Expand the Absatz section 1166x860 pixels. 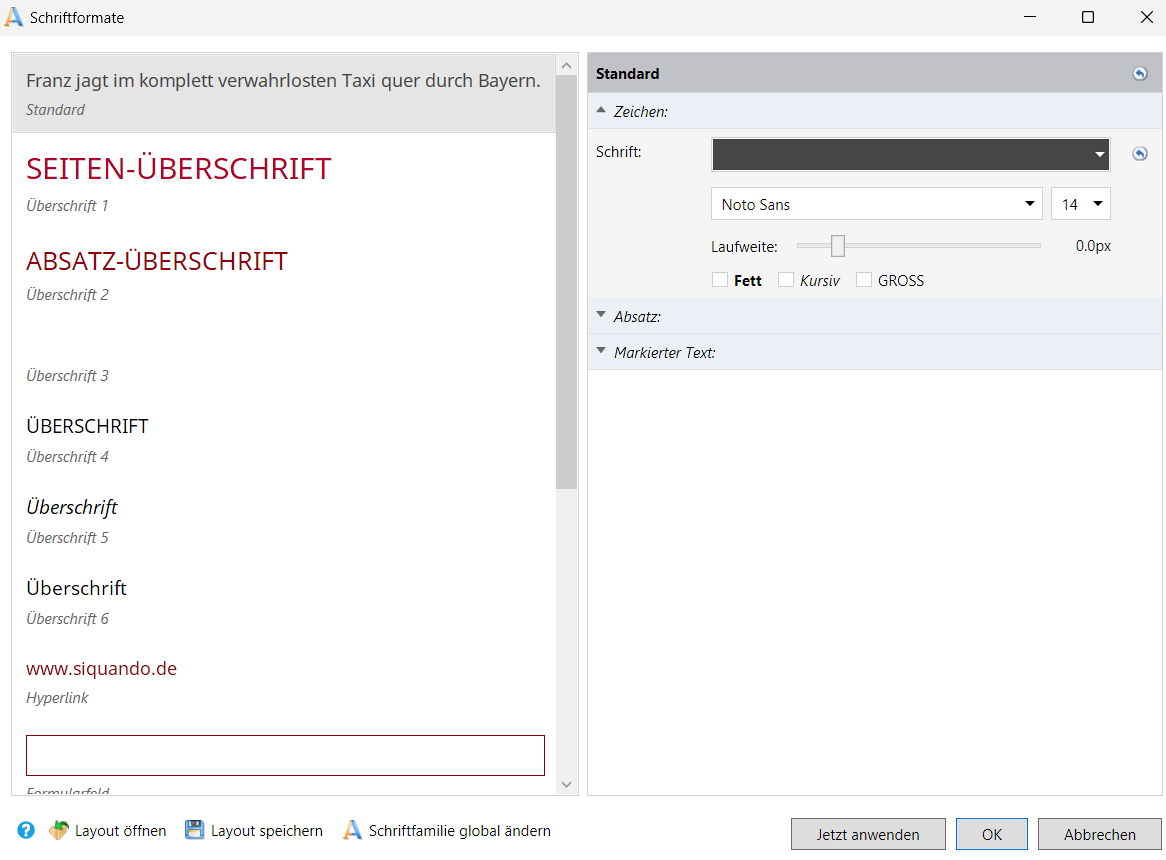602,315
